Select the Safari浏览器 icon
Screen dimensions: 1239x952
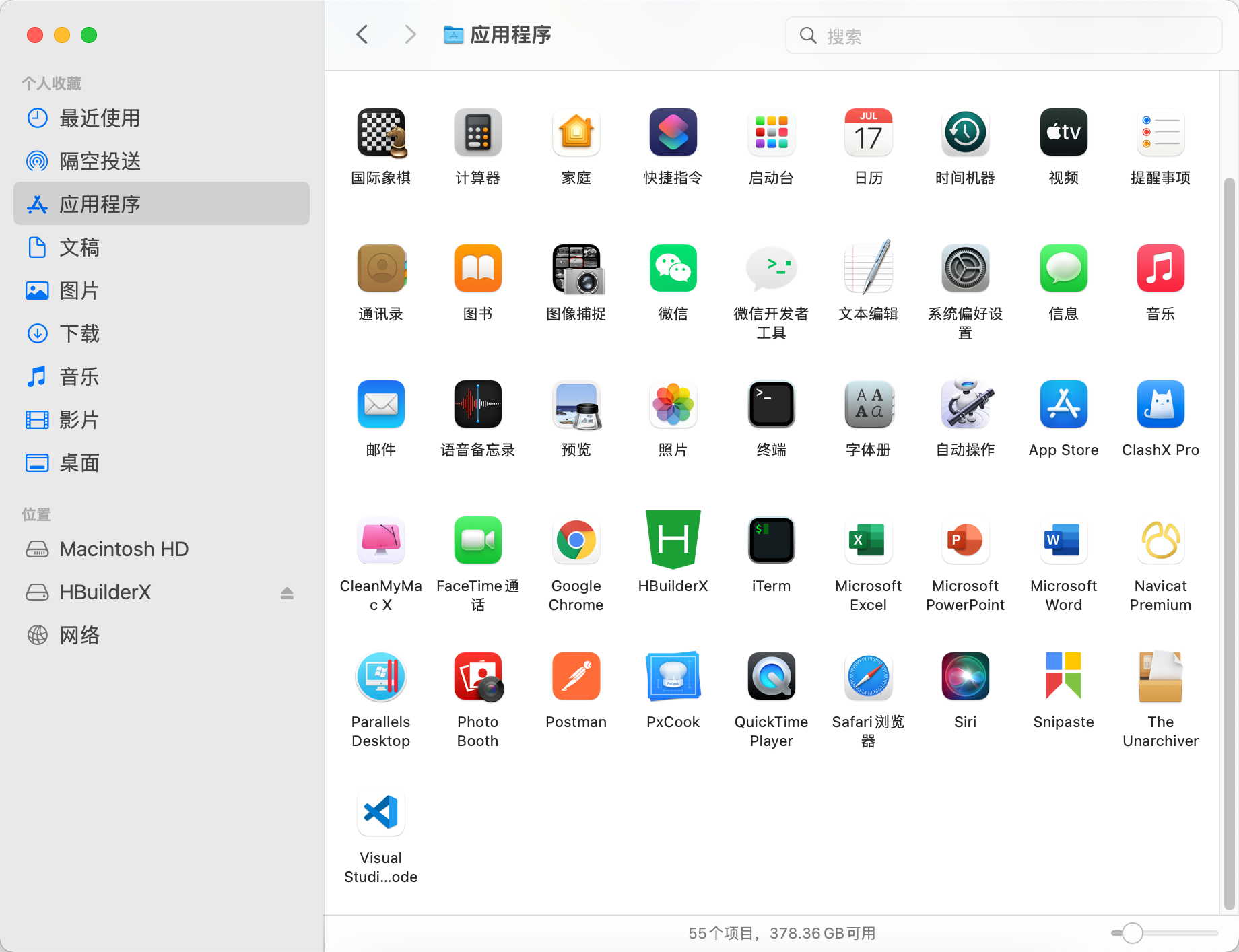[x=869, y=677]
